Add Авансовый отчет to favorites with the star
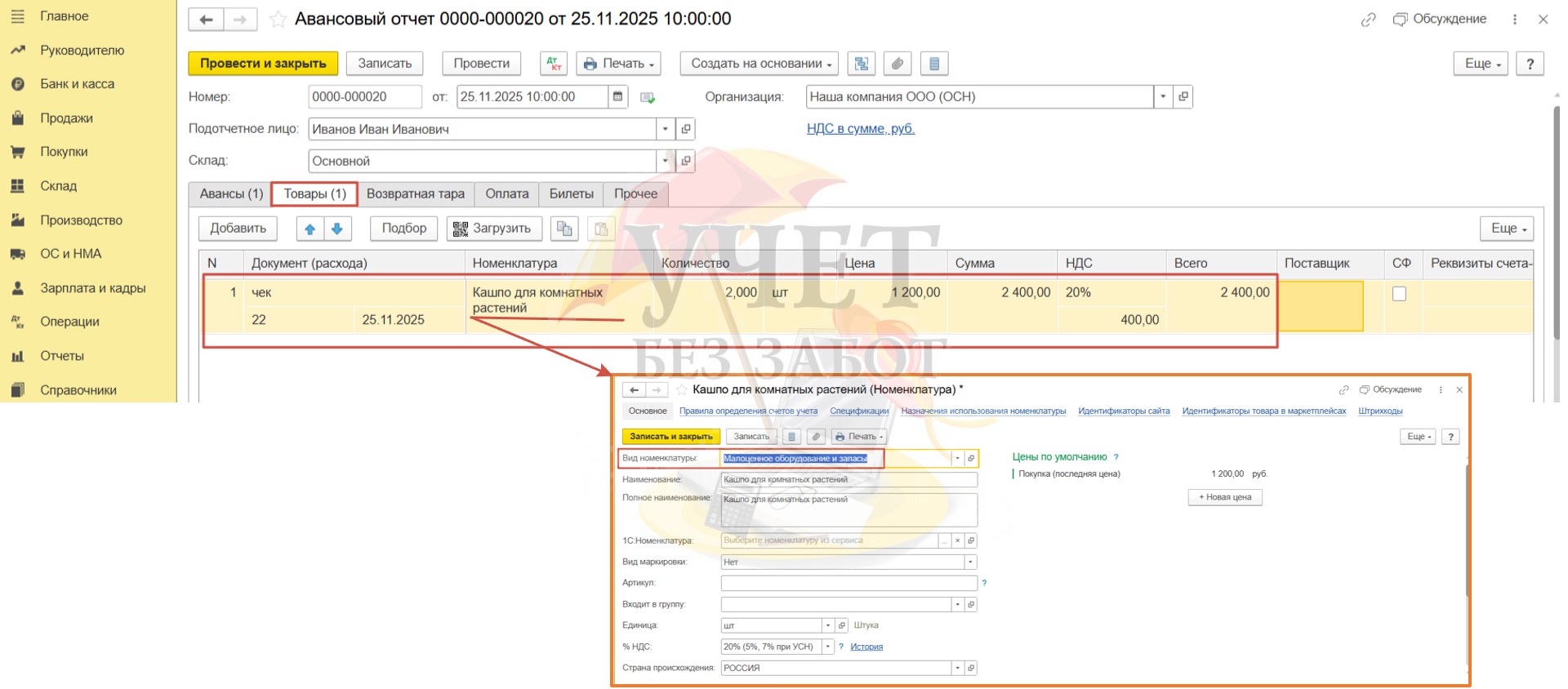Image resolution: width=1568 pixels, height=689 pixels. coord(278,20)
